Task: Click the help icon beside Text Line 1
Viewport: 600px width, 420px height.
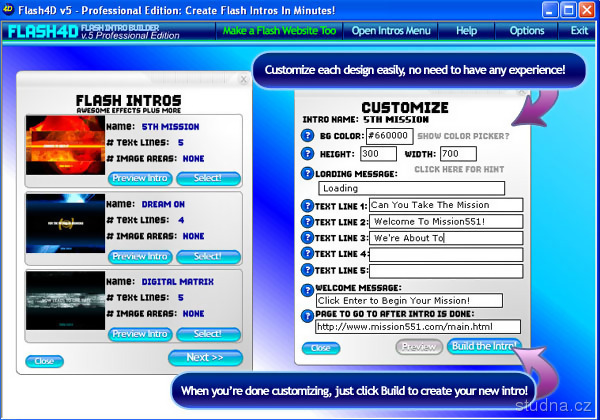Action: pyautogui.click(x=308, y=205)
